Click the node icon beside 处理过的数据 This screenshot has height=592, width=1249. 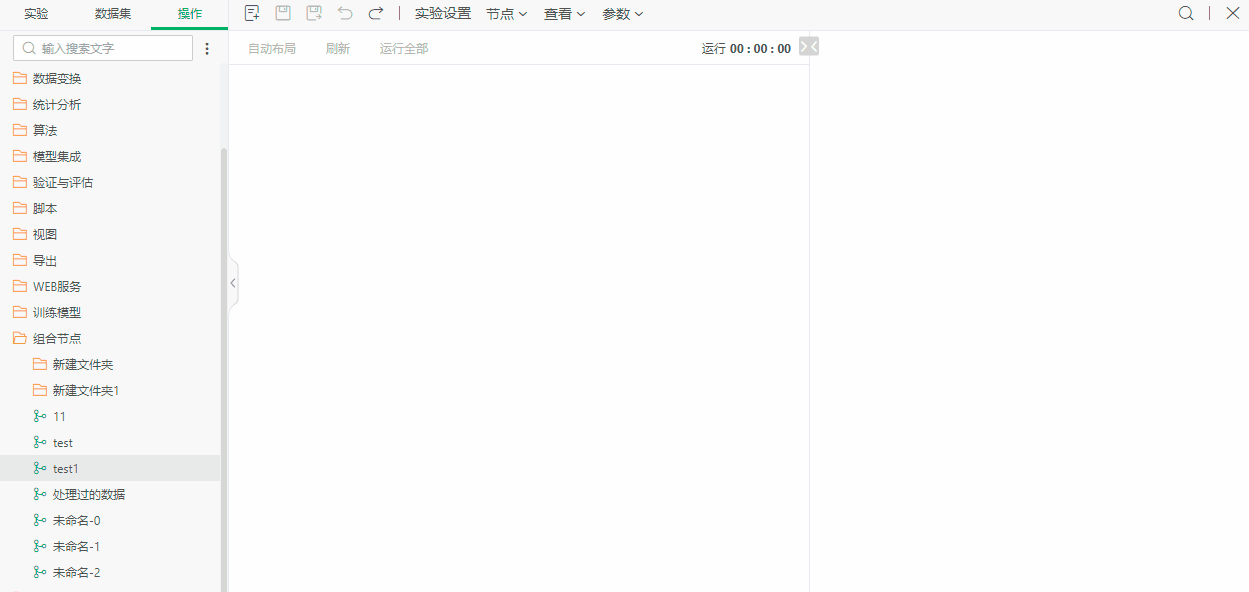[40, 494]
